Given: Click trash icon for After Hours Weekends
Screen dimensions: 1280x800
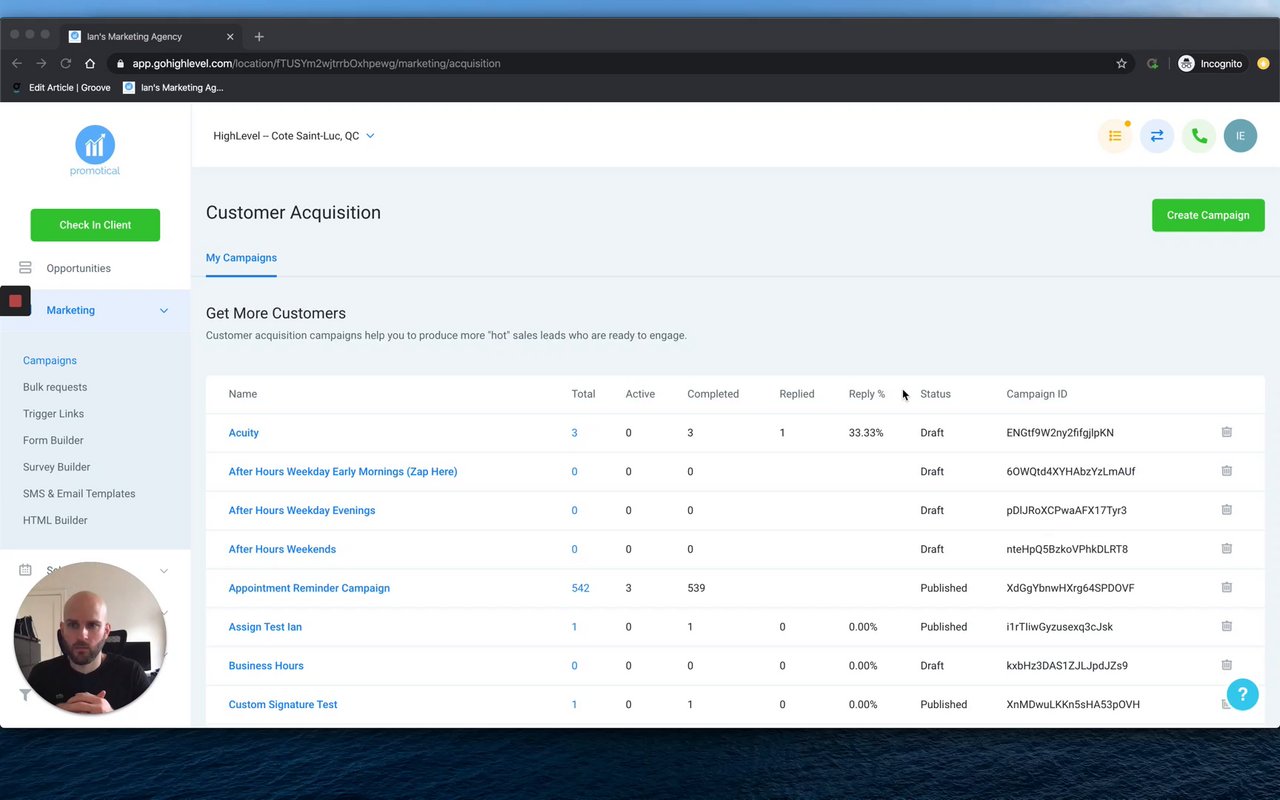Looking at the screenshot, I should pos(1227,548).
